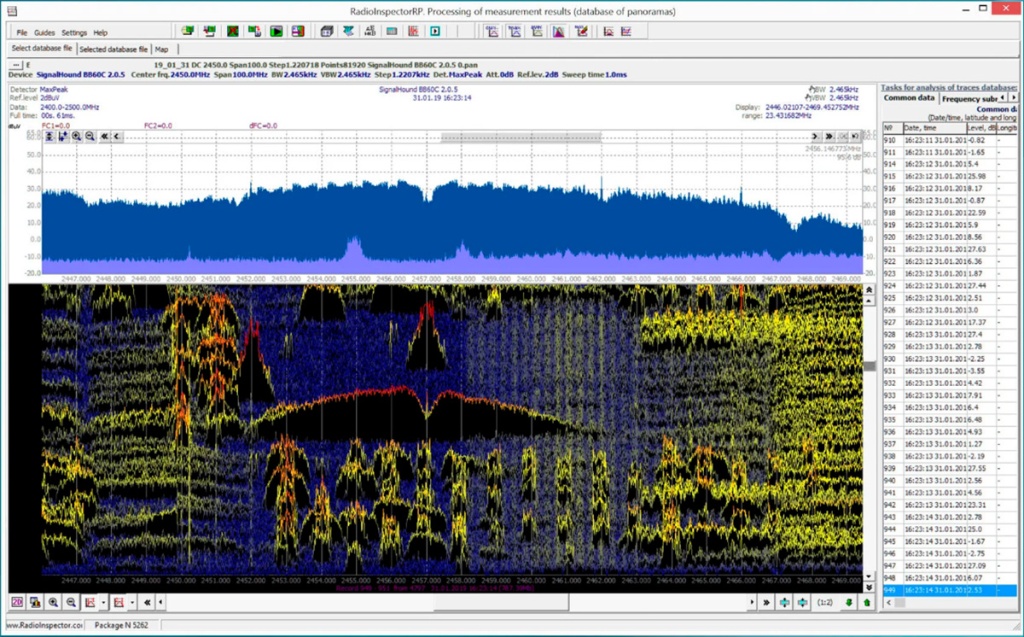Switch to the Map tab
1024x637 pixels.
161,49
